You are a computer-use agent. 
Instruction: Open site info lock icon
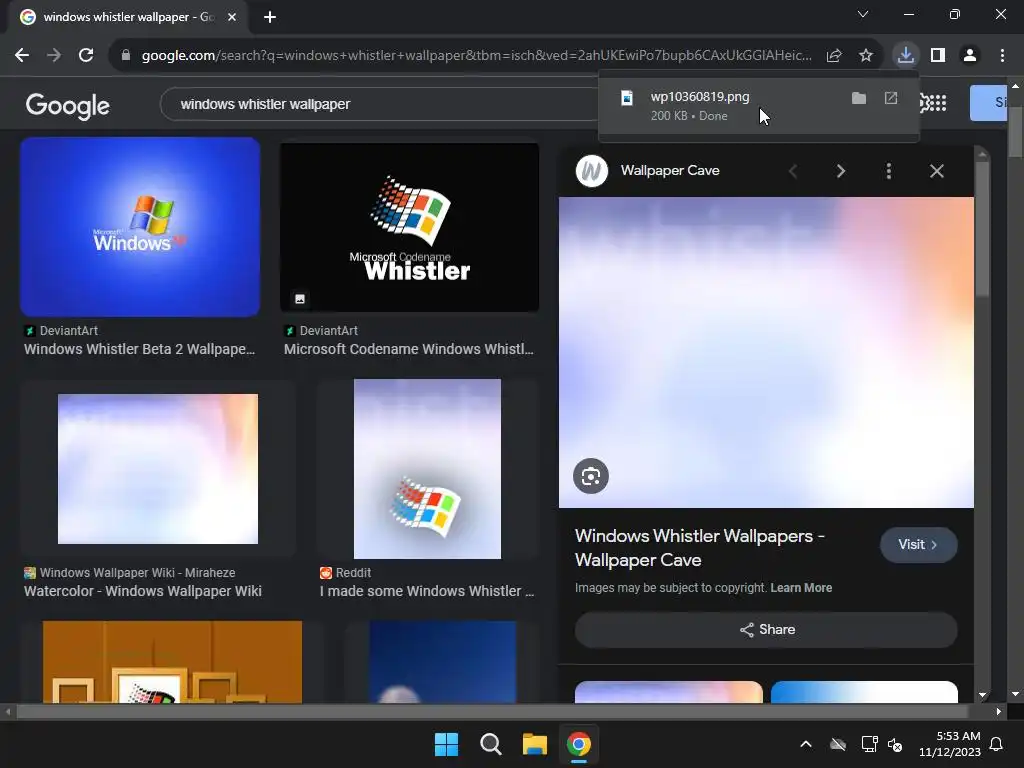click(126, 56)
